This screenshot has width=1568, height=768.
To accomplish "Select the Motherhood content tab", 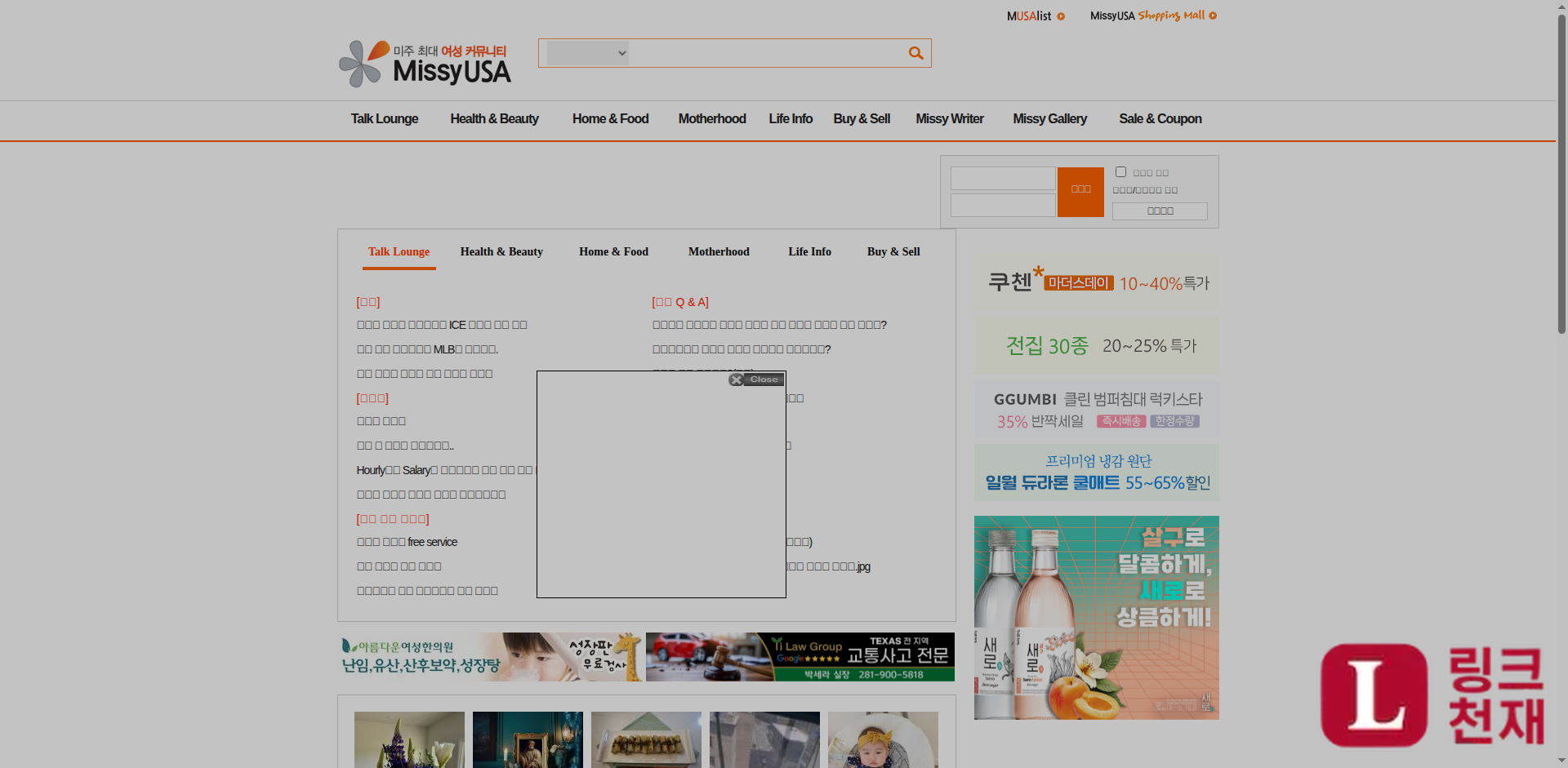I will tap(719, 252).
